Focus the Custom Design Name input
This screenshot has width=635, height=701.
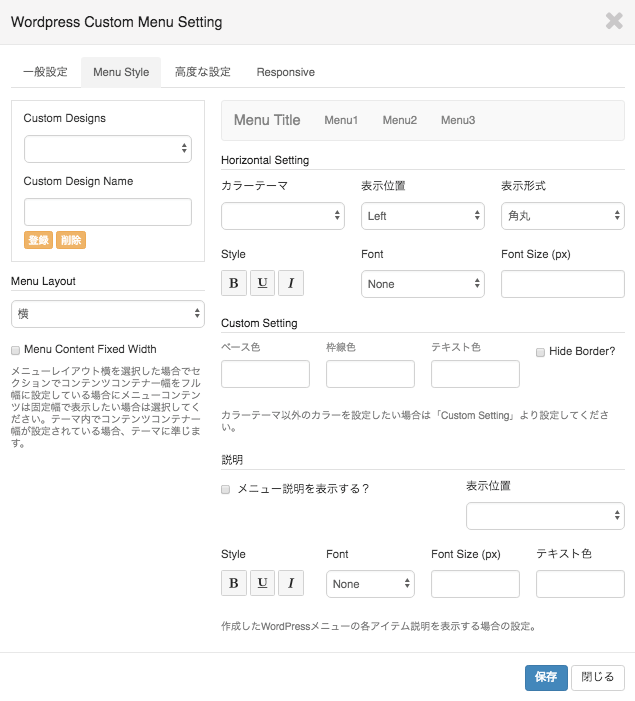[x=108, y=212]
